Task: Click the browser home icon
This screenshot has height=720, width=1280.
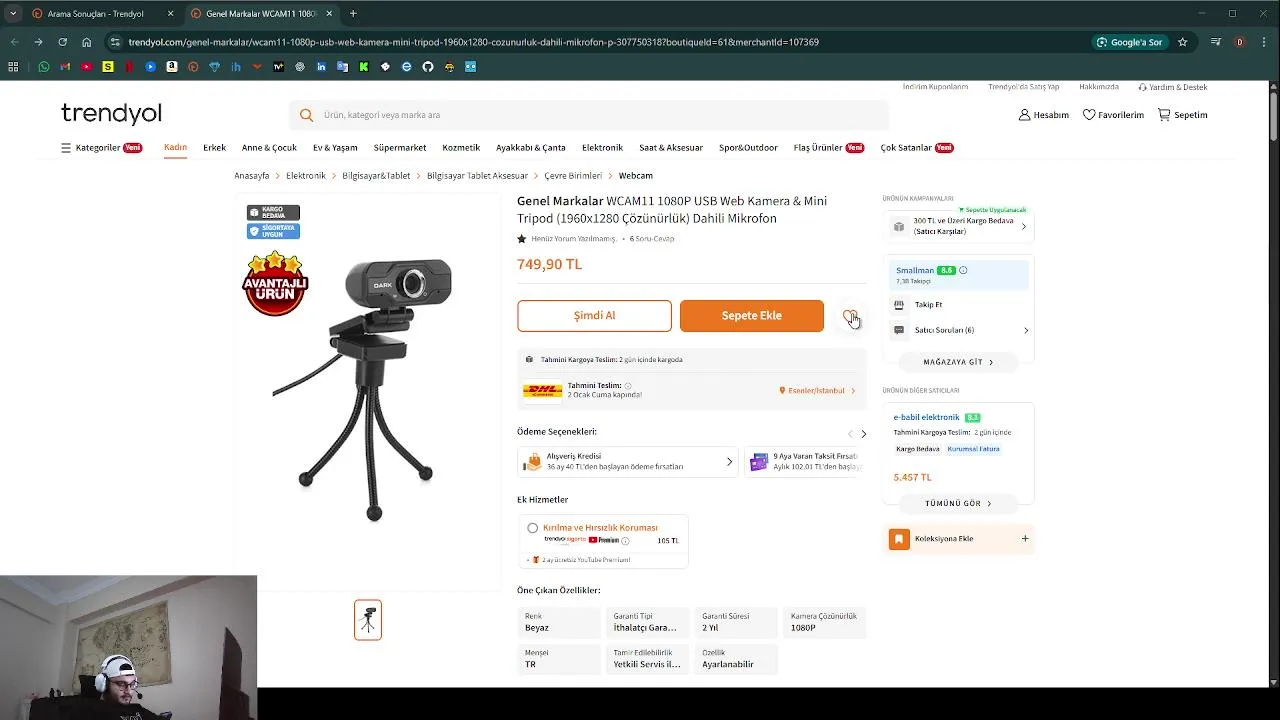Action: point(87,42)
